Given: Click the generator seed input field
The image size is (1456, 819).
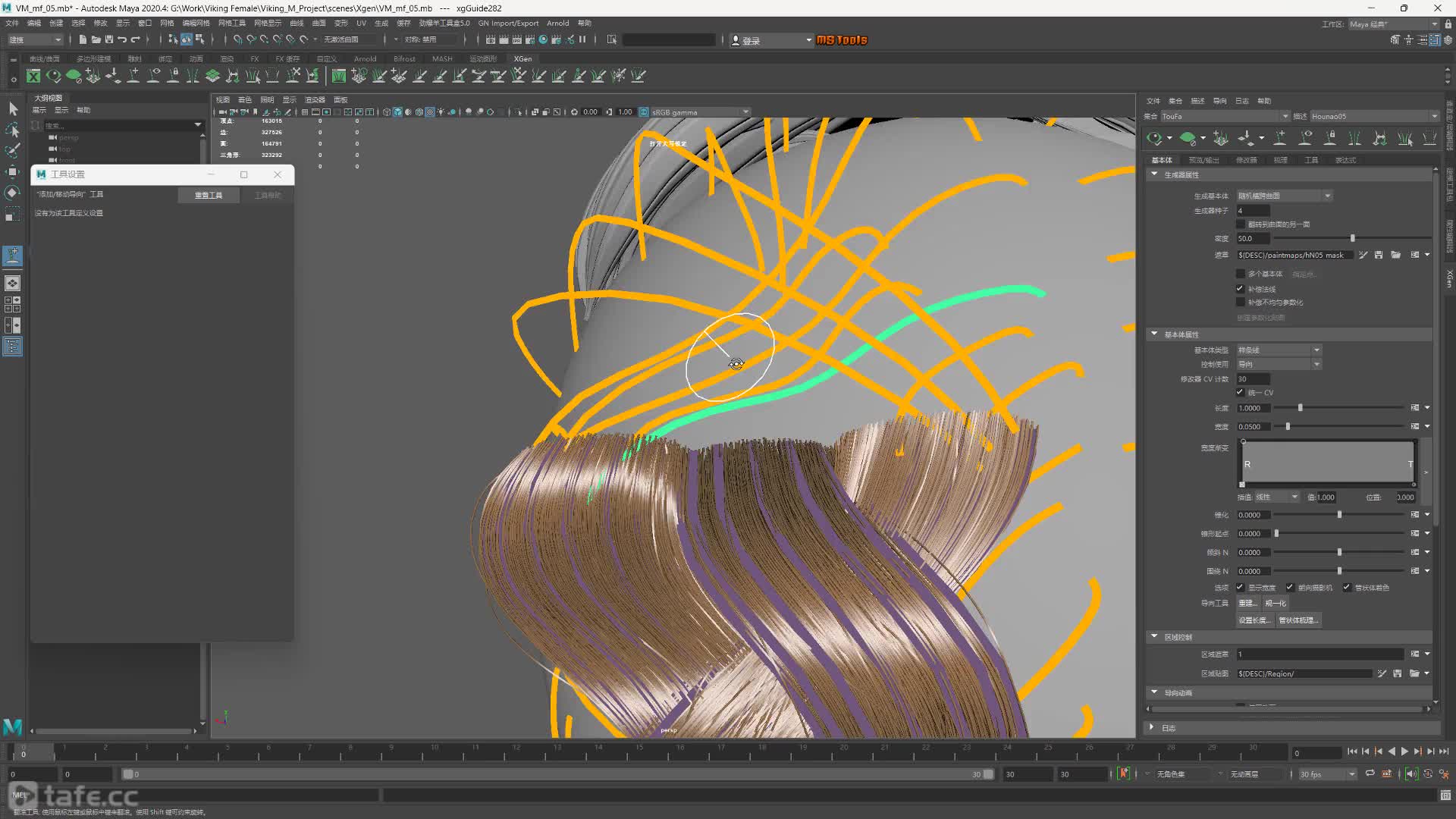Looking at the screenshot, I should (x=1253, y=211).
